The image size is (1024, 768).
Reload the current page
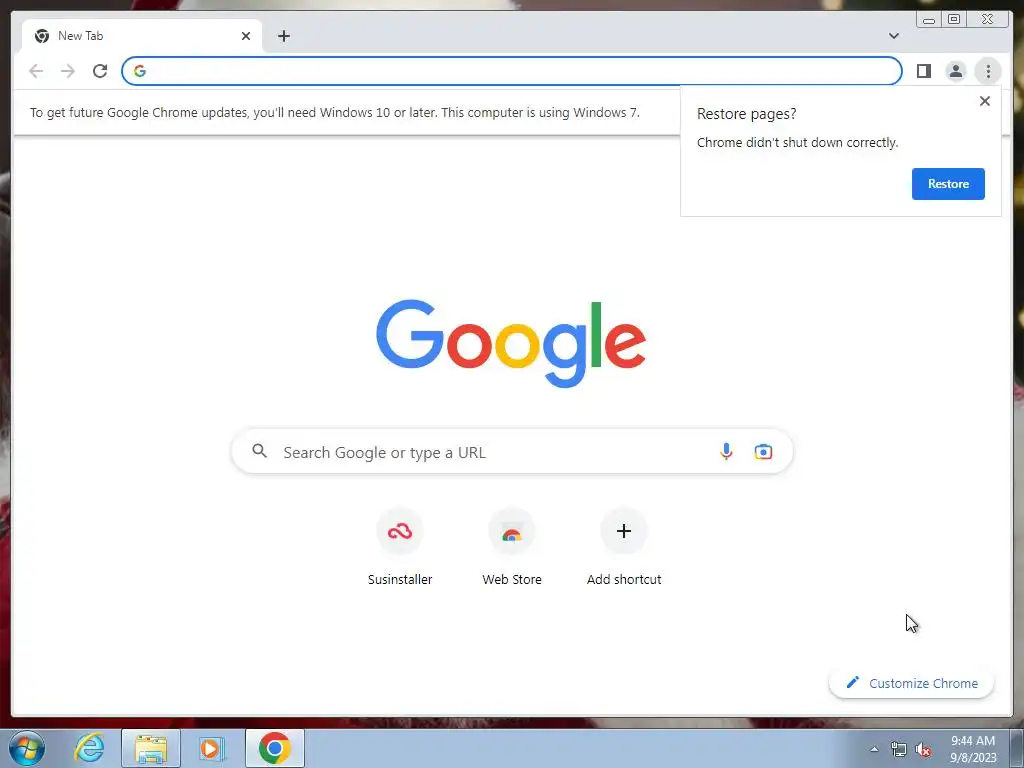[100, 71]
